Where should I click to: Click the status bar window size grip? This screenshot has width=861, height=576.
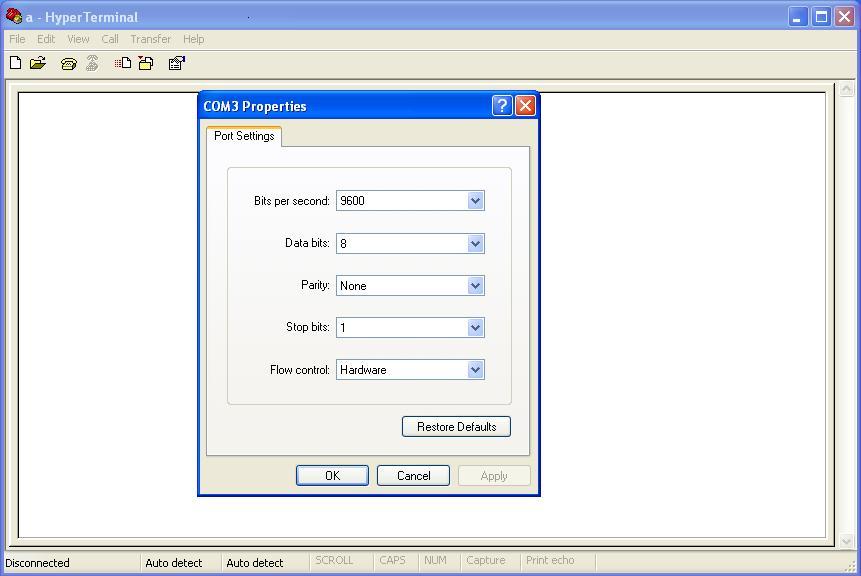pyautogui.click(x=852, y=567)
